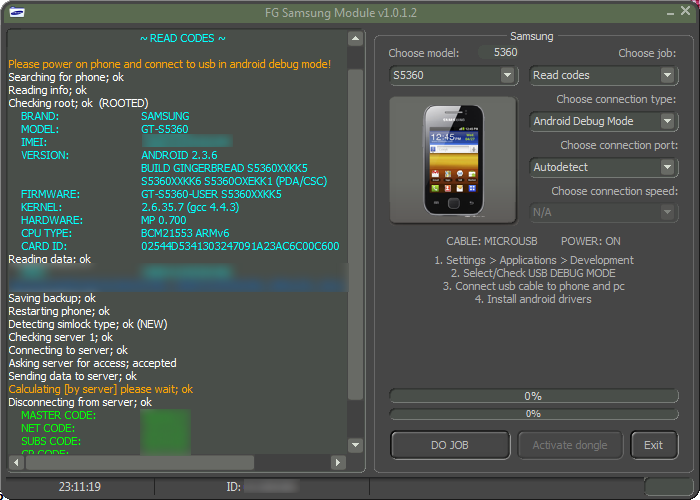Click log horizontal scroll left arrow
This screenshot has width=700, height=500.
click(x=14, y=463)
